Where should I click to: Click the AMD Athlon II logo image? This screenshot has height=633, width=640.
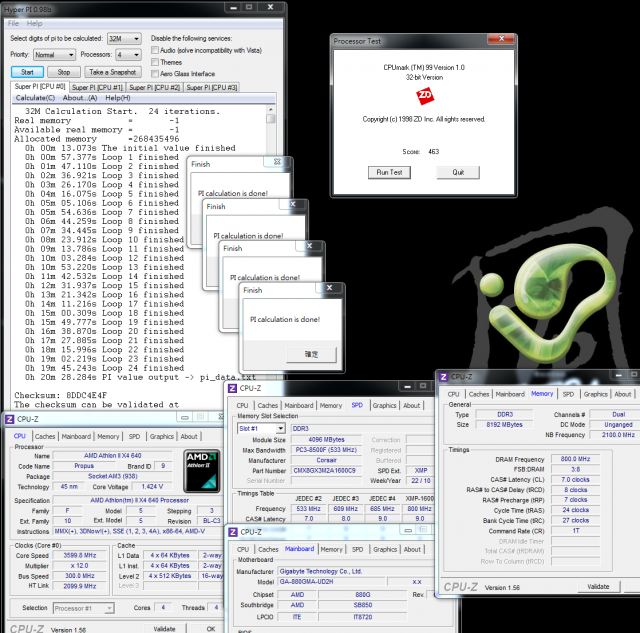[x=202, y=471]
